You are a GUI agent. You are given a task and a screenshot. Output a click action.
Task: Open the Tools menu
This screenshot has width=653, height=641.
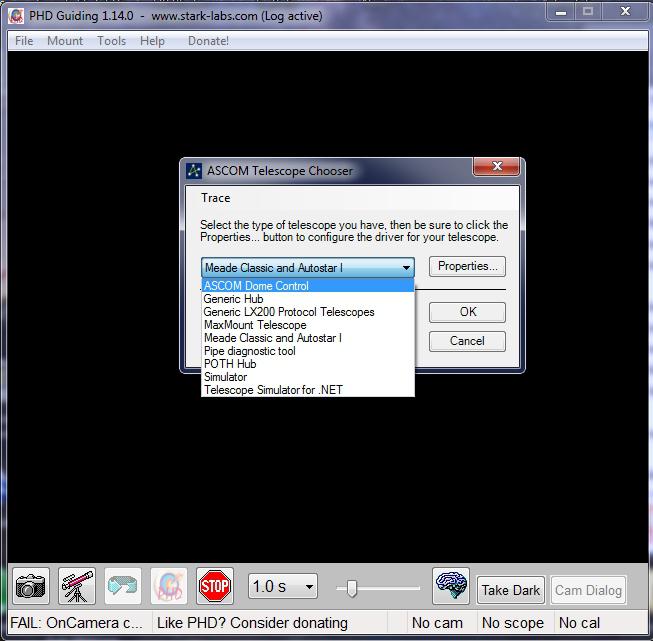pos(112,41)
